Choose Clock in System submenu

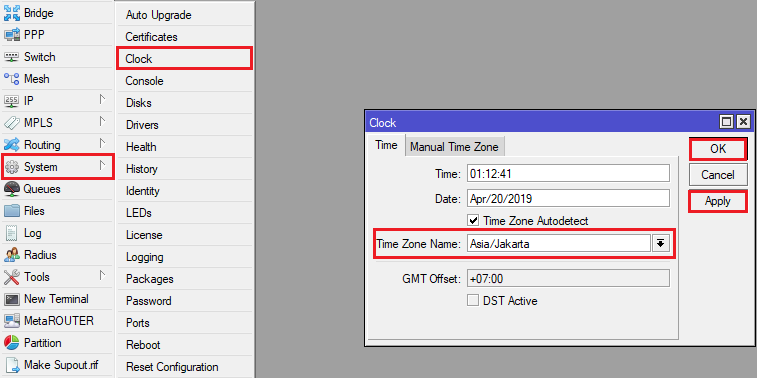pos(184,59)
